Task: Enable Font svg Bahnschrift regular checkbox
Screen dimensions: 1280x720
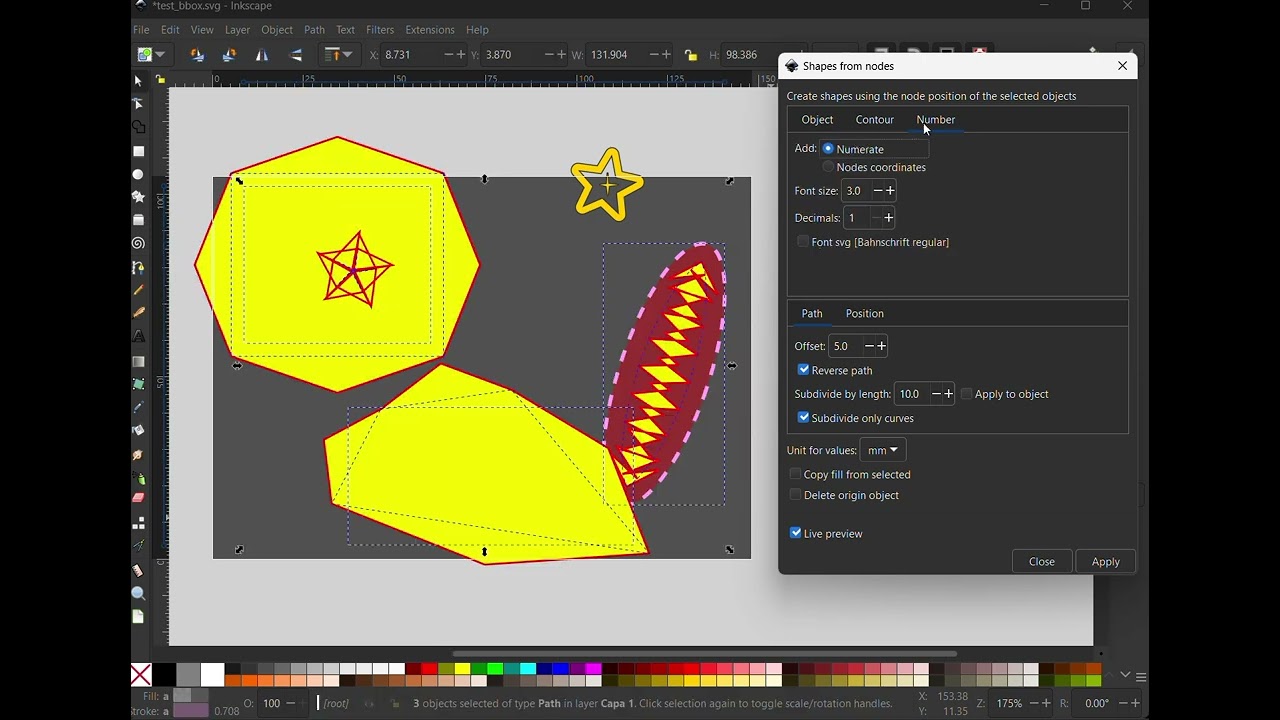Action: point(803,242)
